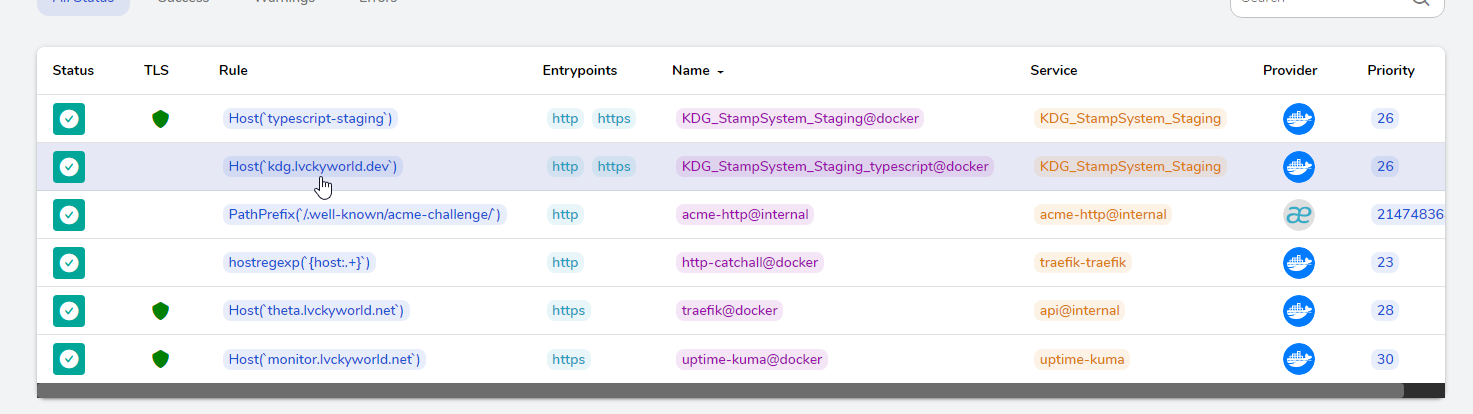Click the horizontal scrollbar under the table

tap(720, 390)
